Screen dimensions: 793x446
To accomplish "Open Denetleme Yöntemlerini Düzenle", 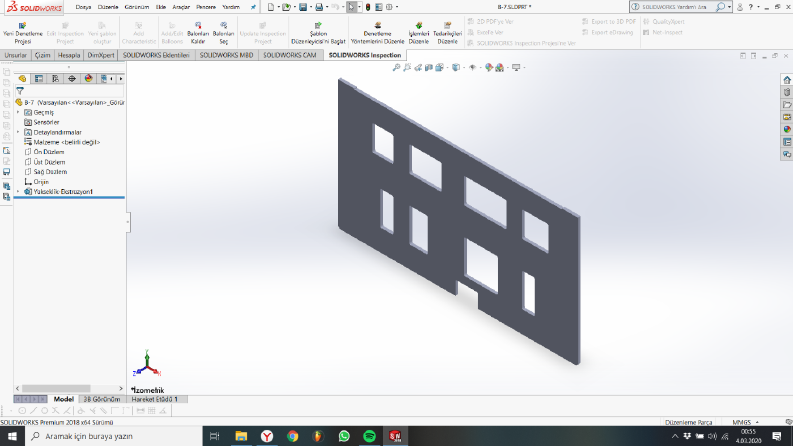I will click(377, 33).
